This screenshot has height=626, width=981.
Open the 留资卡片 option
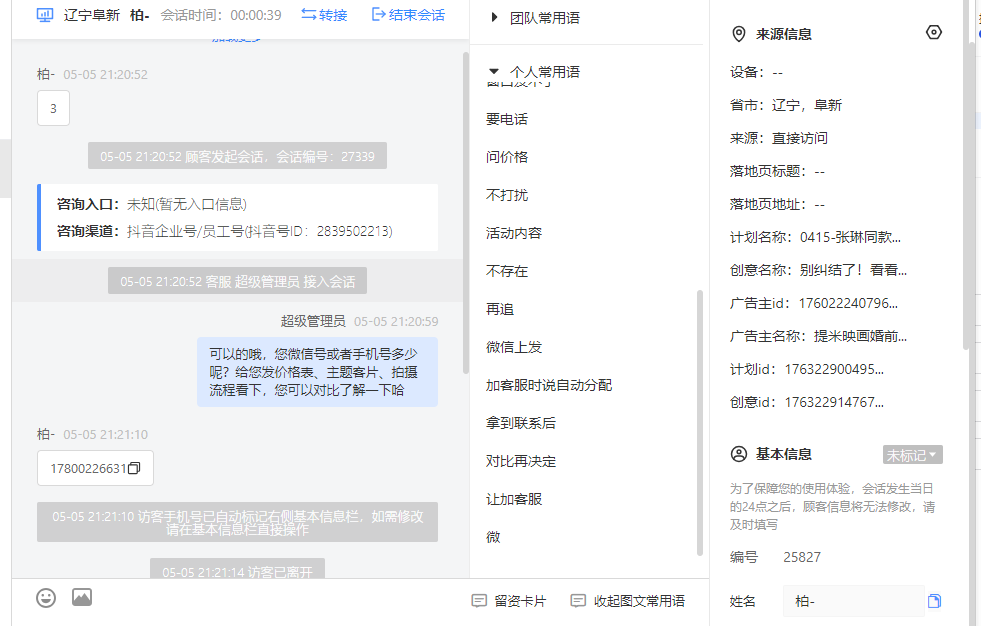[509, 601]
